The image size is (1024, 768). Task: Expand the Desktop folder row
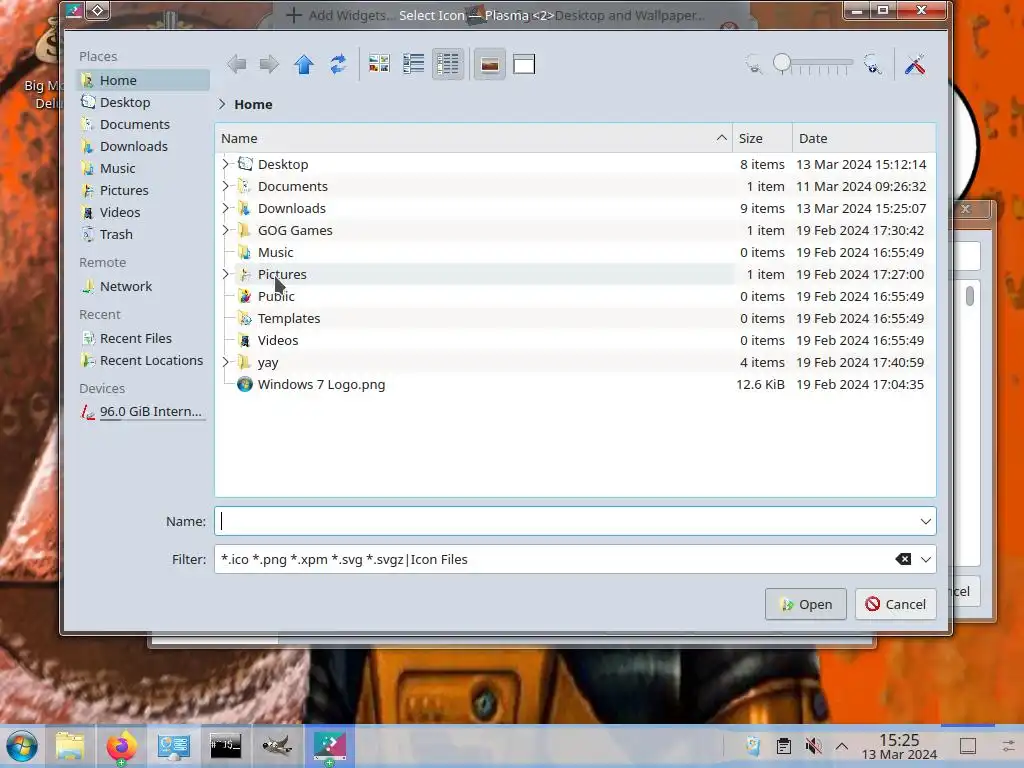tap(225, 164)
